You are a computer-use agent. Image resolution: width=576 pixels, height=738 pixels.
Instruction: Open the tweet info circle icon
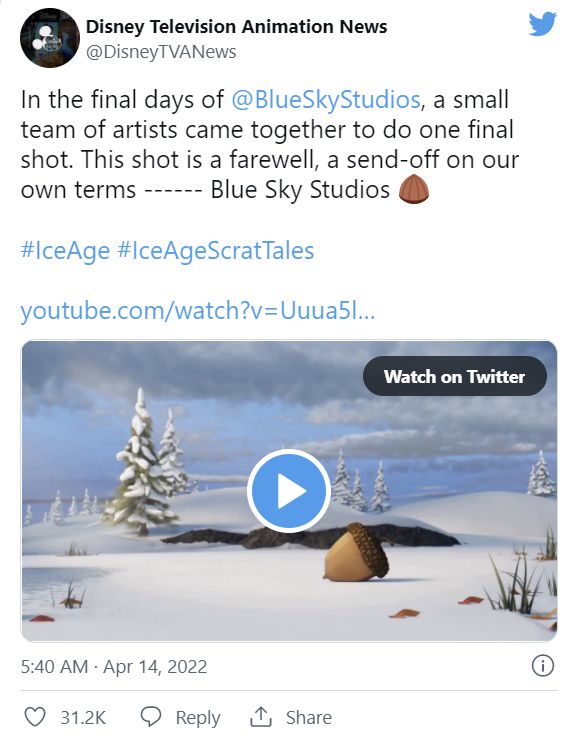coord(543,666)
